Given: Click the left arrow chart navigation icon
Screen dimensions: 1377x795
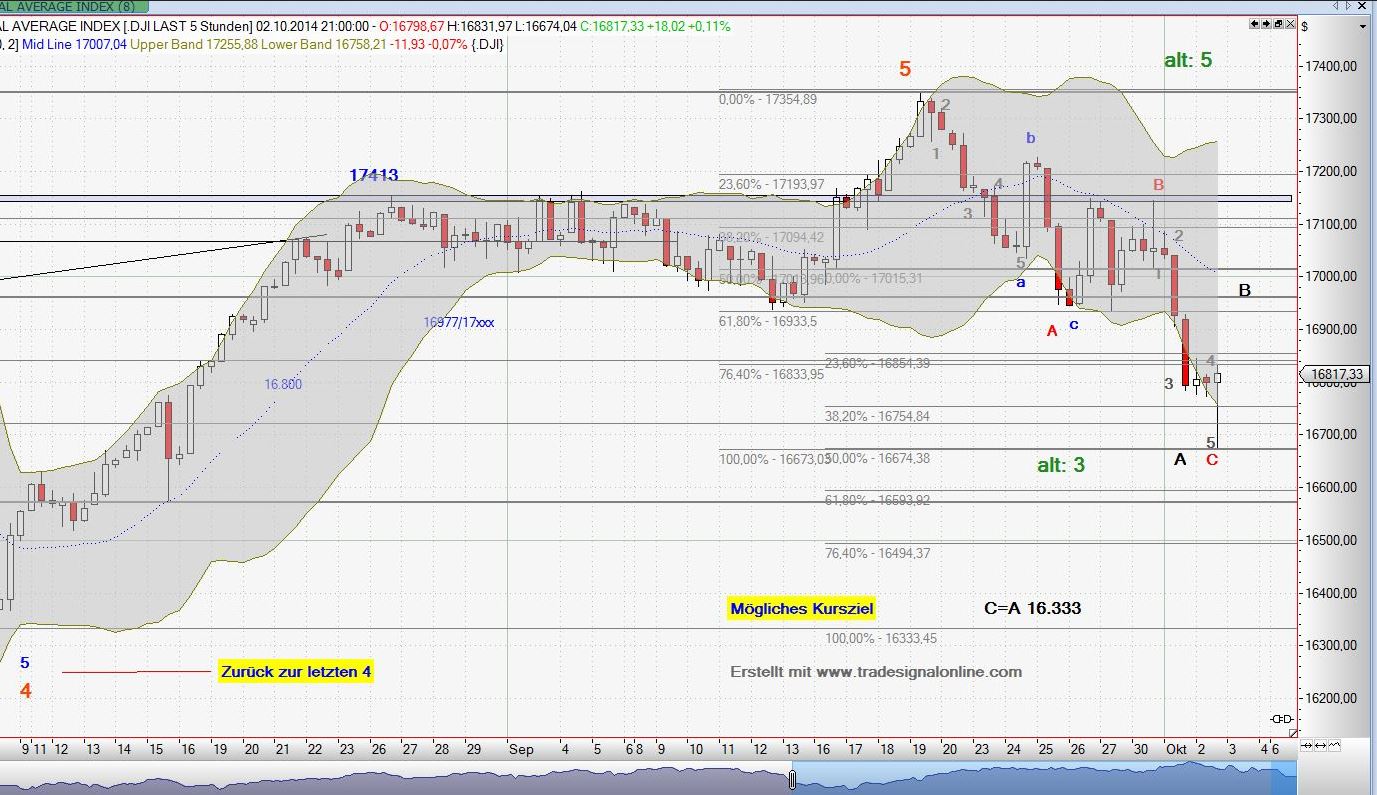Looking at the screenshot, I should click(x=1255, y=22).
